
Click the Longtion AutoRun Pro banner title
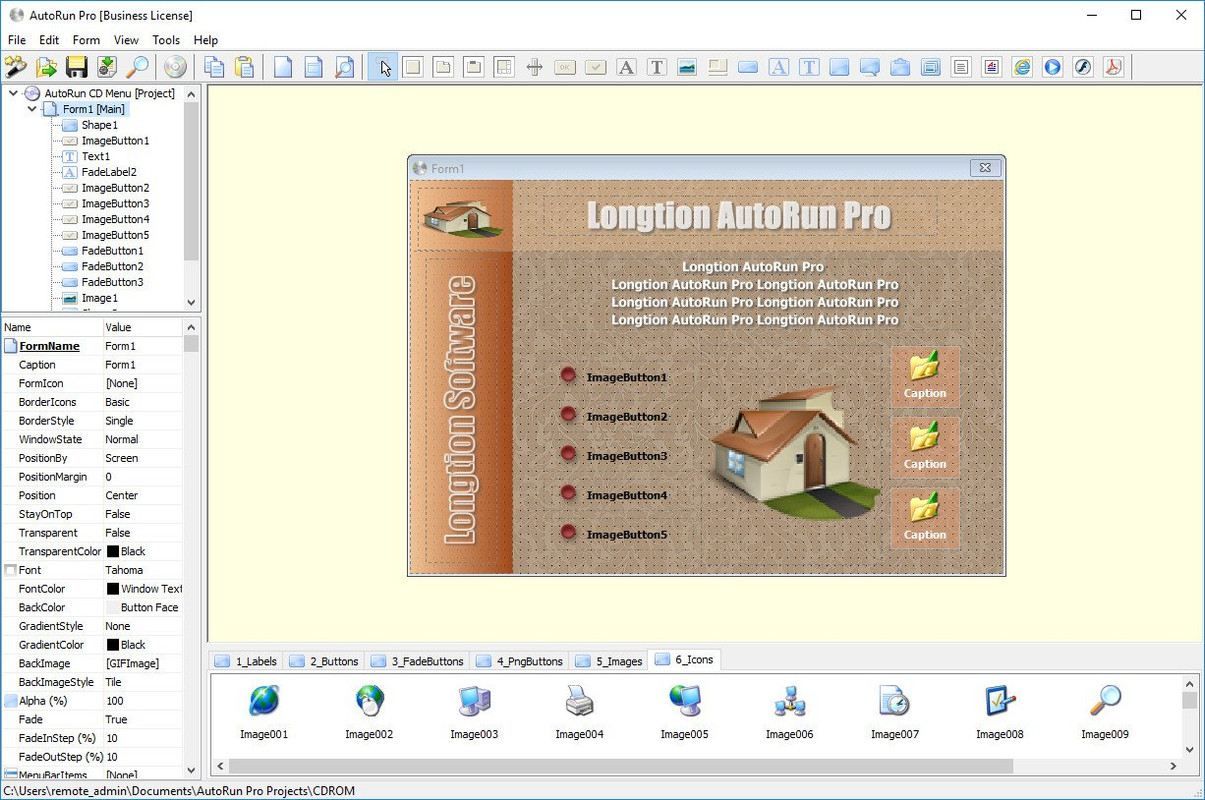pyautogui.click(x=738, y=215)
